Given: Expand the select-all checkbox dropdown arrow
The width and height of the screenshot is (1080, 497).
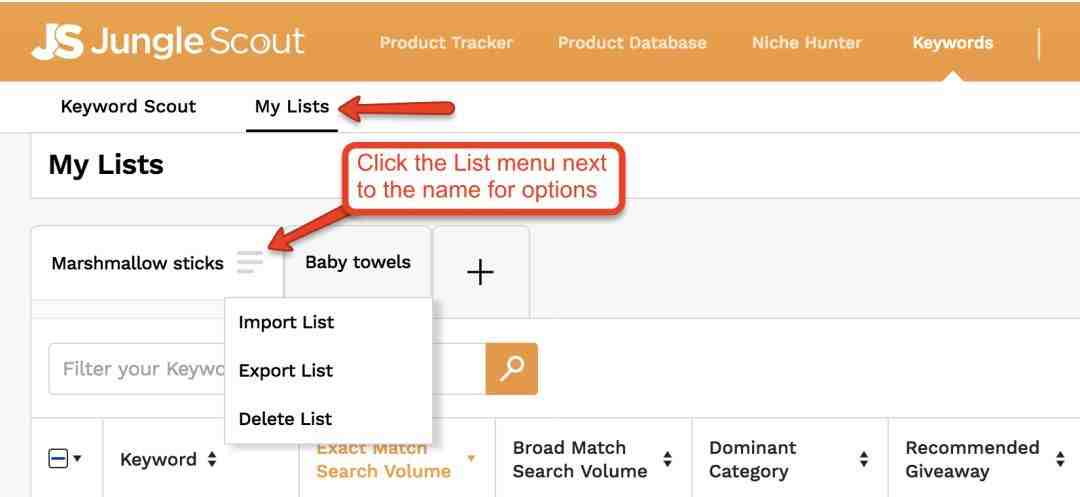Looking at the screenshot, I should tap(76, 460).
